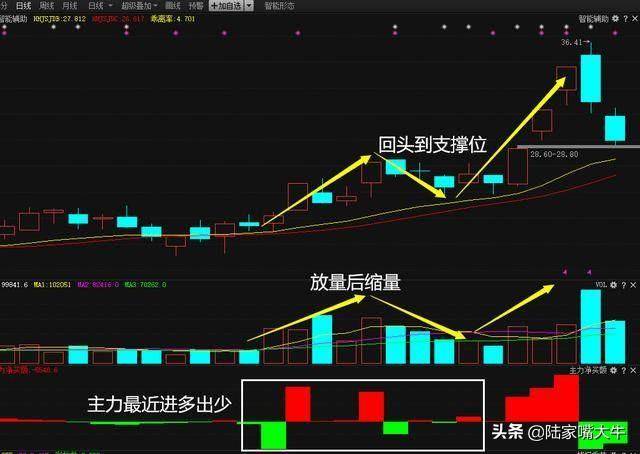Click the green MA3 volume average value
Image resolution: width=640 pixels, height=454 pixels.
[x=145, y=285]
